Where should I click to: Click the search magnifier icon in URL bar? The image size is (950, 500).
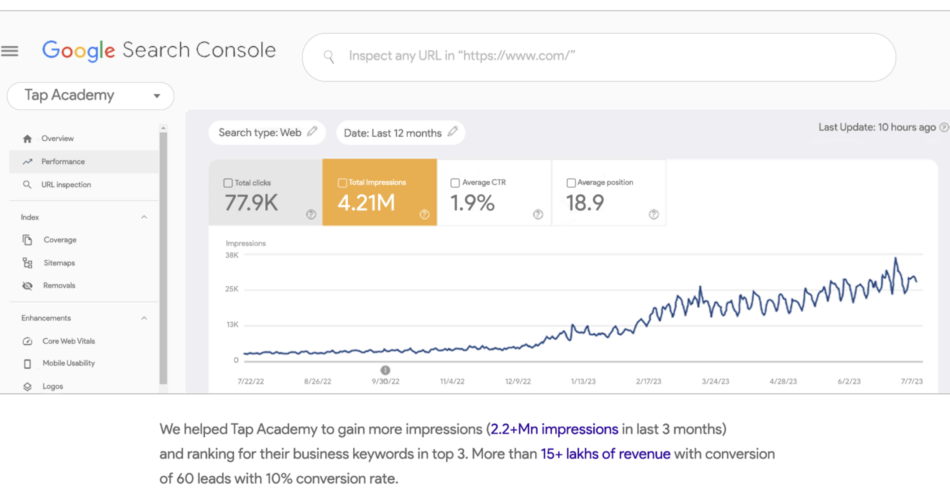(329, 57)
